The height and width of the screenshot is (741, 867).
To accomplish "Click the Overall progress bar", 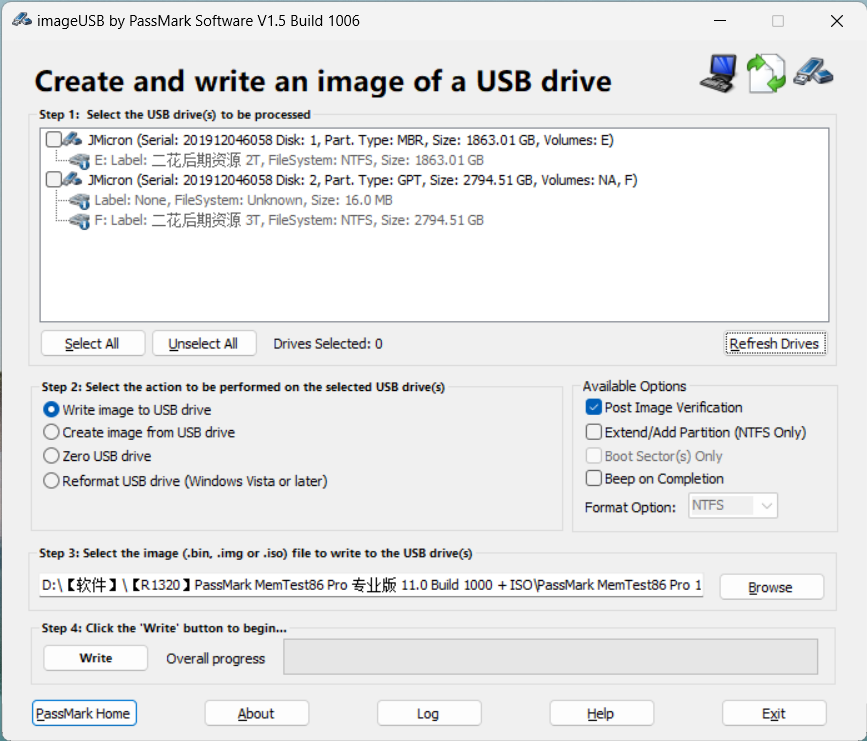I will [549, 658].
